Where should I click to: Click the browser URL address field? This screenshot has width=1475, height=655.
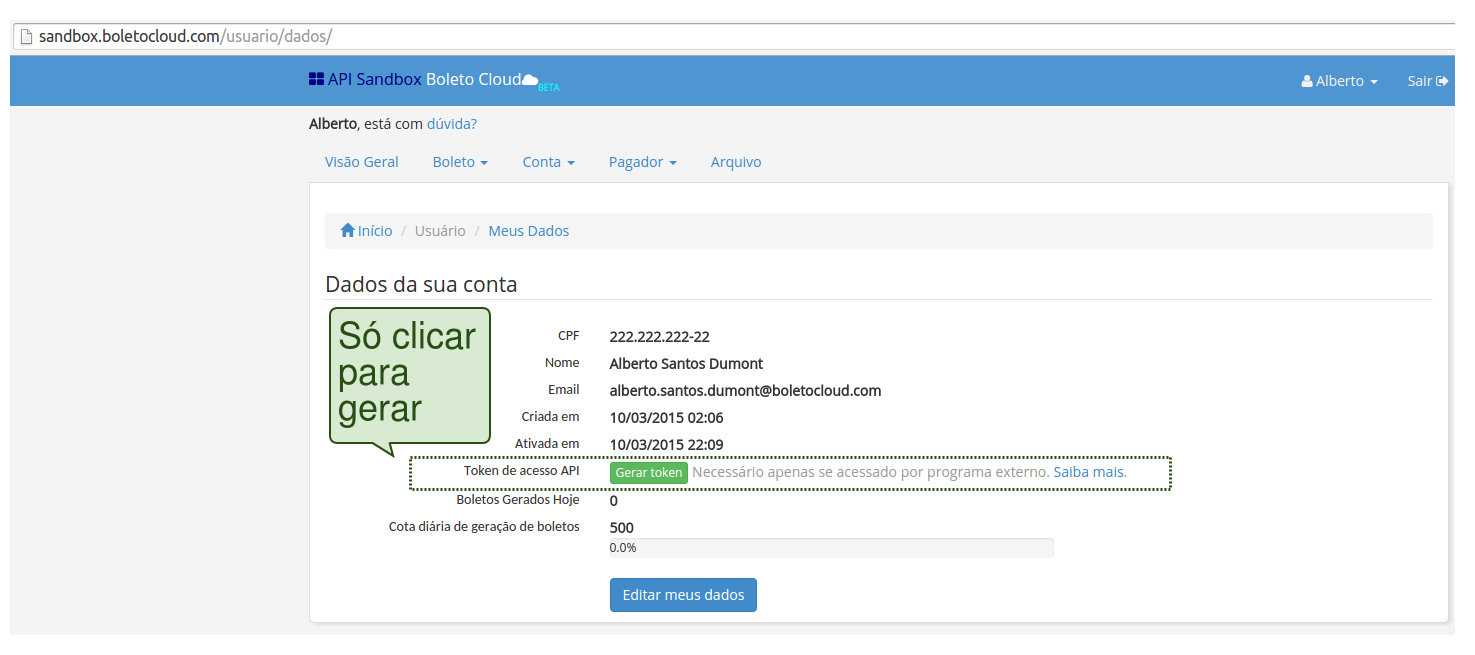(700, 37)
